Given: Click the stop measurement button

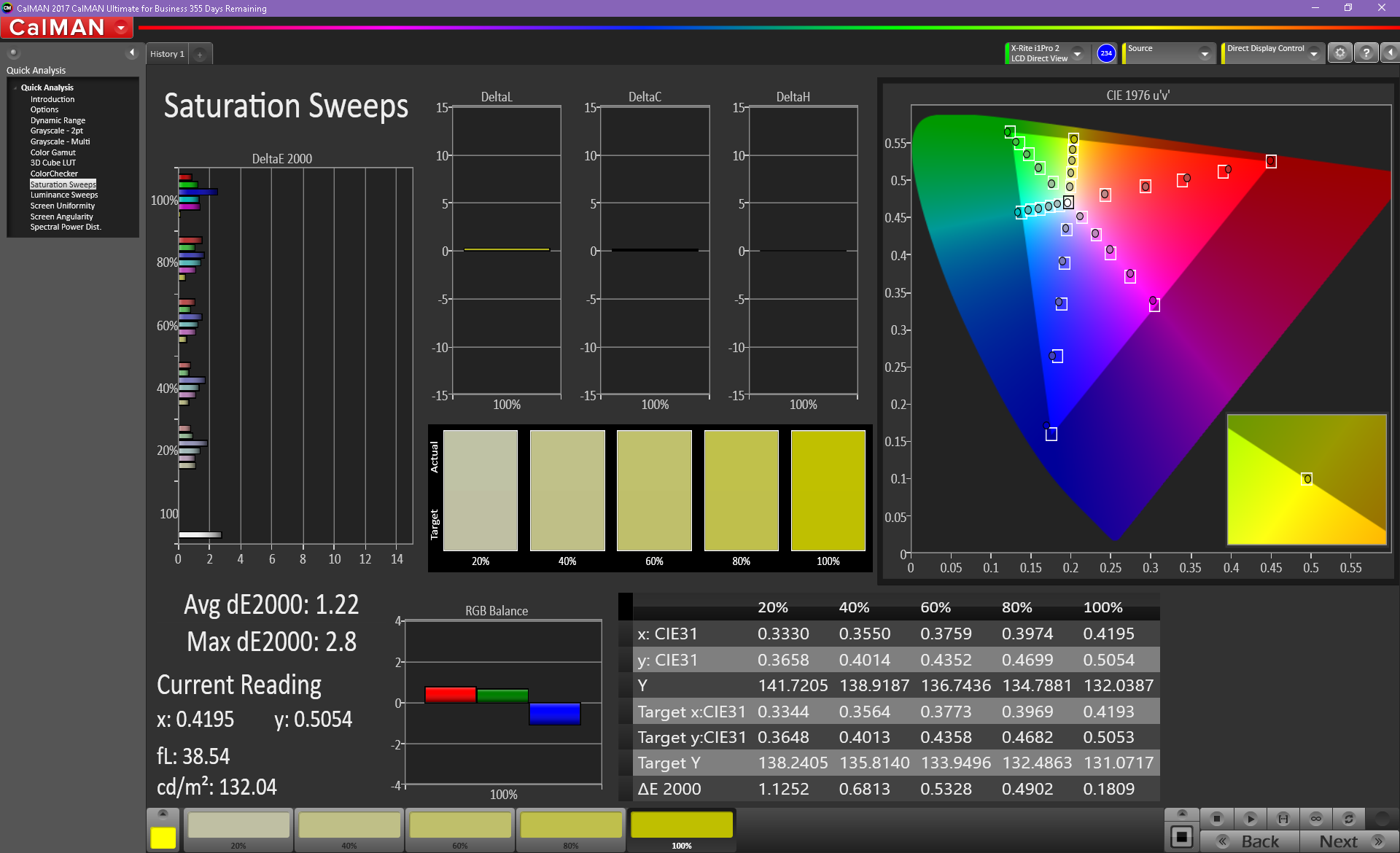Looking at the screenshot, I should click(x=1216, y=819).
